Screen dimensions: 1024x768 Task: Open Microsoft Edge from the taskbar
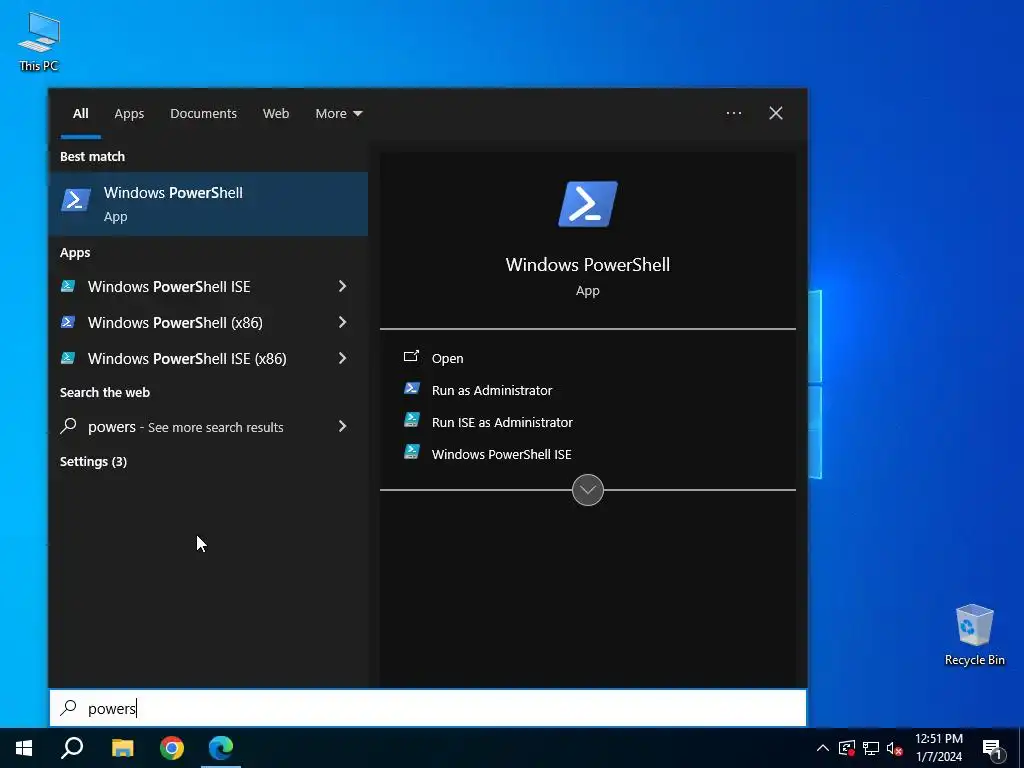[221, 748]
